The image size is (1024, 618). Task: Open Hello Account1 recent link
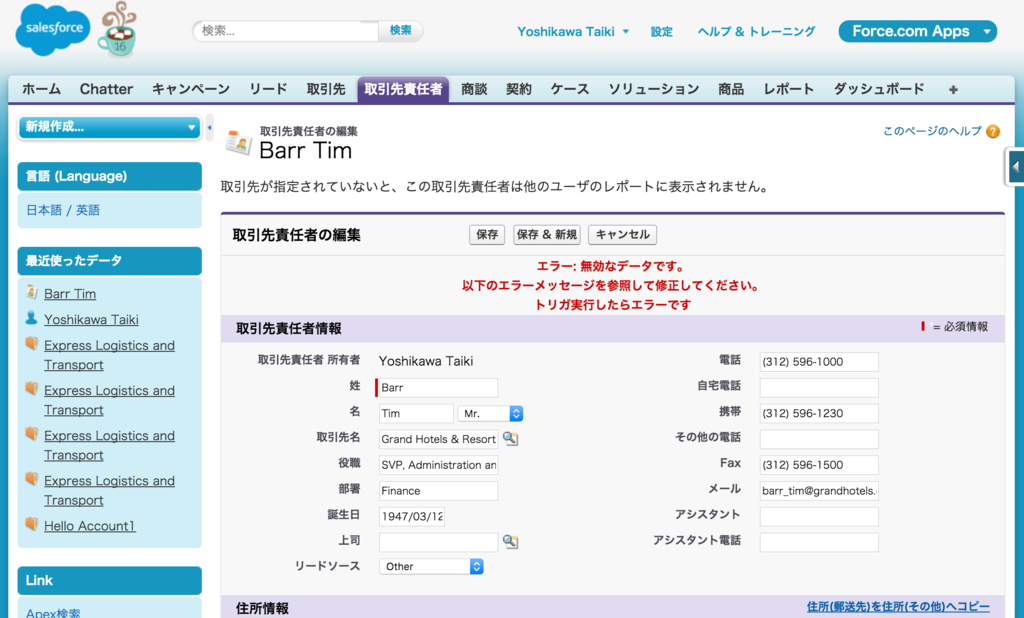(89, 526)
